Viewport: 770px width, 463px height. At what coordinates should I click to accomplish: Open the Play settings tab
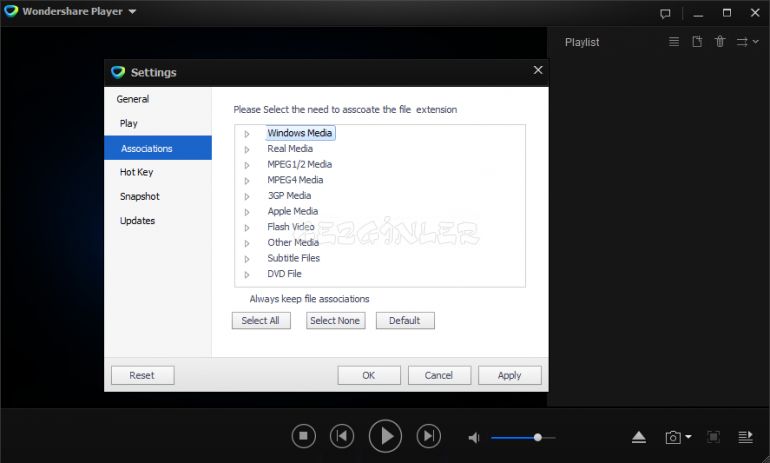[x=129, y=123]
